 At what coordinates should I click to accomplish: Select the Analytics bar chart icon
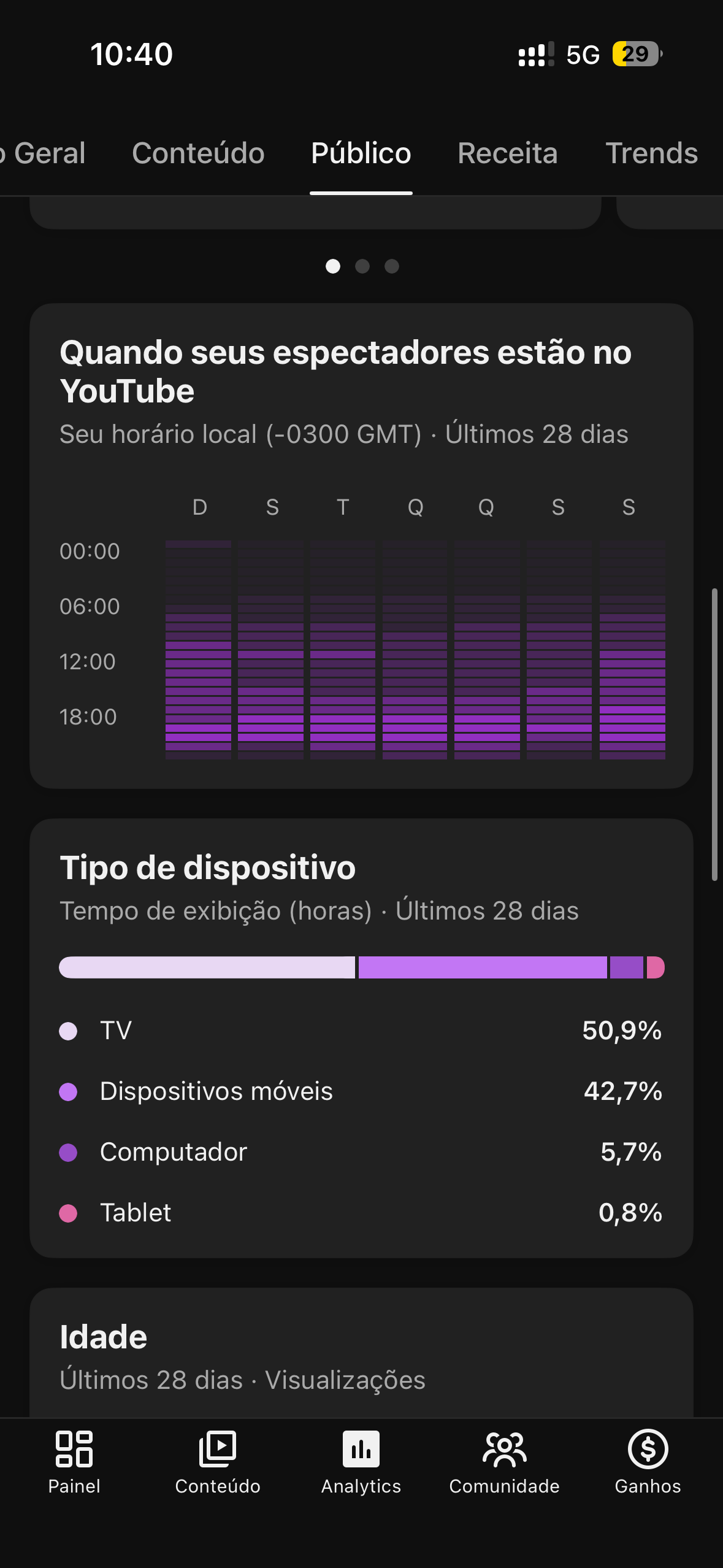(x=361, y=1449)
